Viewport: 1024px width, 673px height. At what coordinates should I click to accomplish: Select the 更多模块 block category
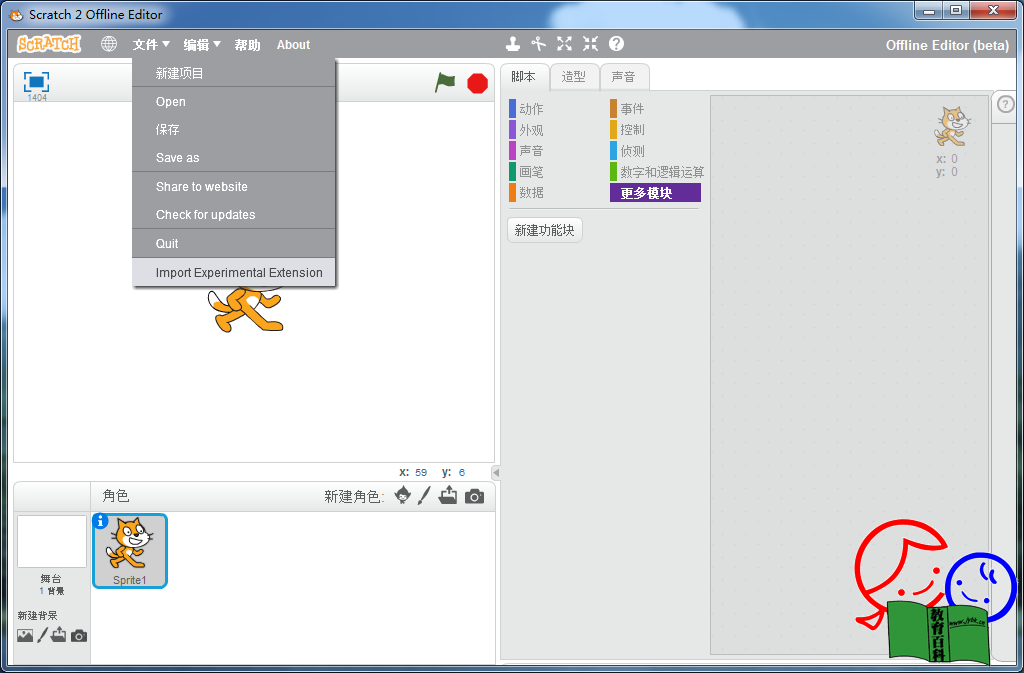655,193
